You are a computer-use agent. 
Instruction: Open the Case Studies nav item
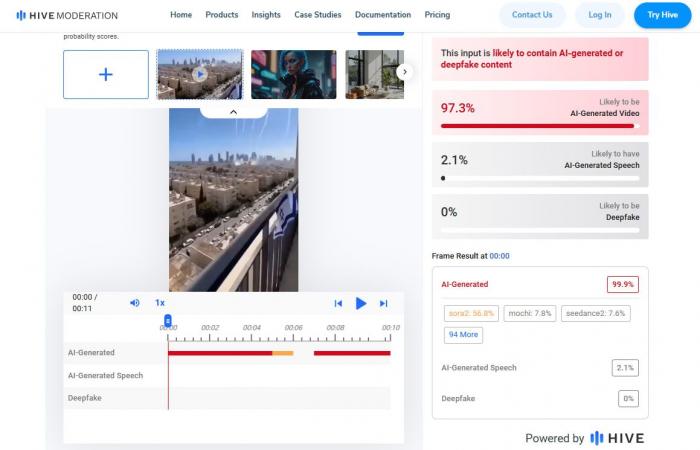pyautogui.click(x=319, y=15)
